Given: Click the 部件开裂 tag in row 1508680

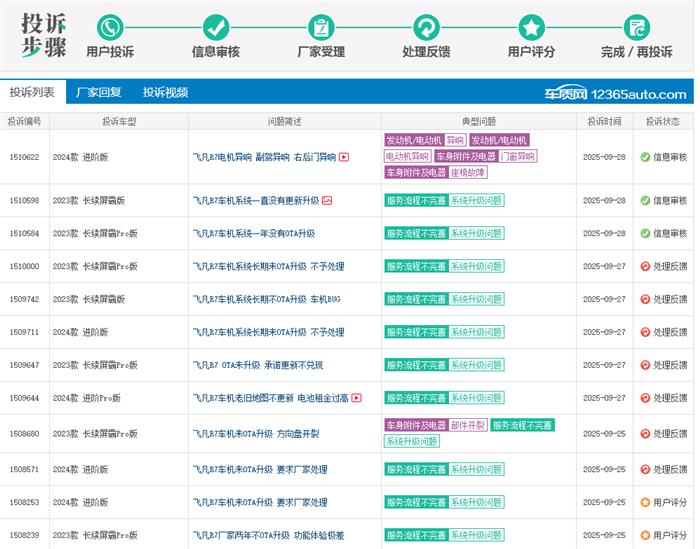Looking at the screenshot, I should (468, 425).
